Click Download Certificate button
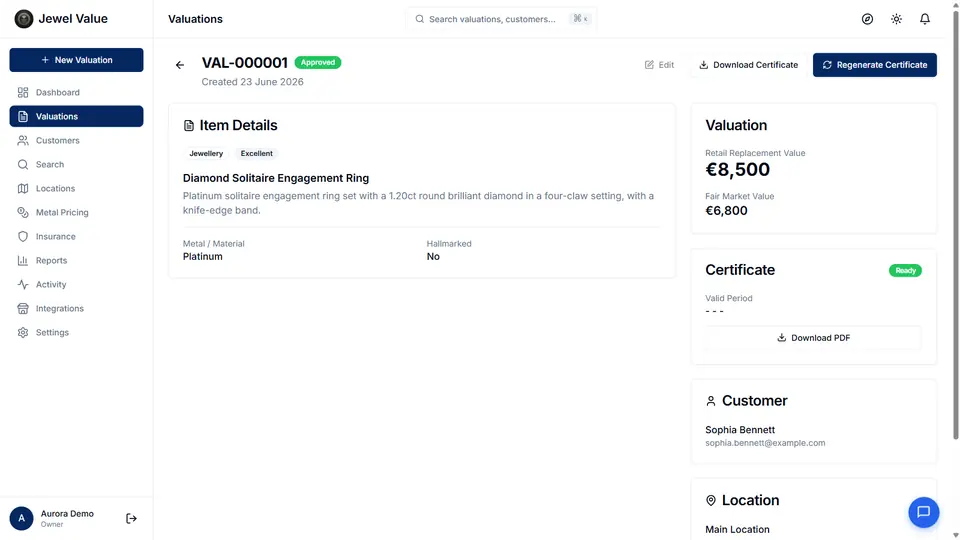 click(x=748, y=65)
